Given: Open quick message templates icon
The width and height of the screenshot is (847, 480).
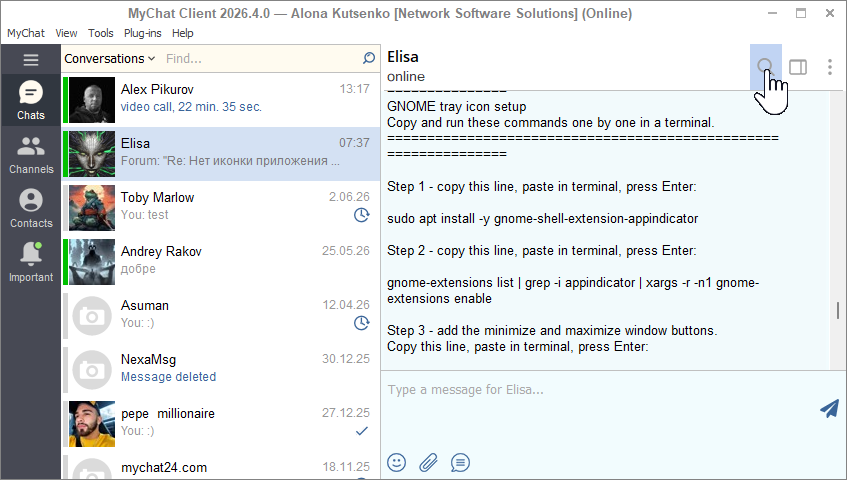Looking at the screenshot, I should point(460,462).
